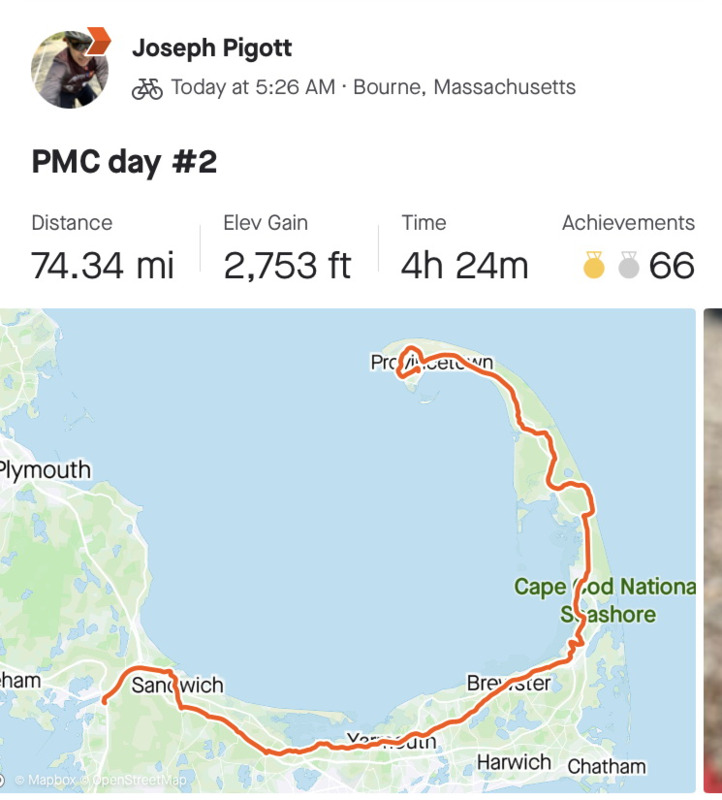
Task: Click the gold medal achievement icon
Action: (x=594, y=265)
